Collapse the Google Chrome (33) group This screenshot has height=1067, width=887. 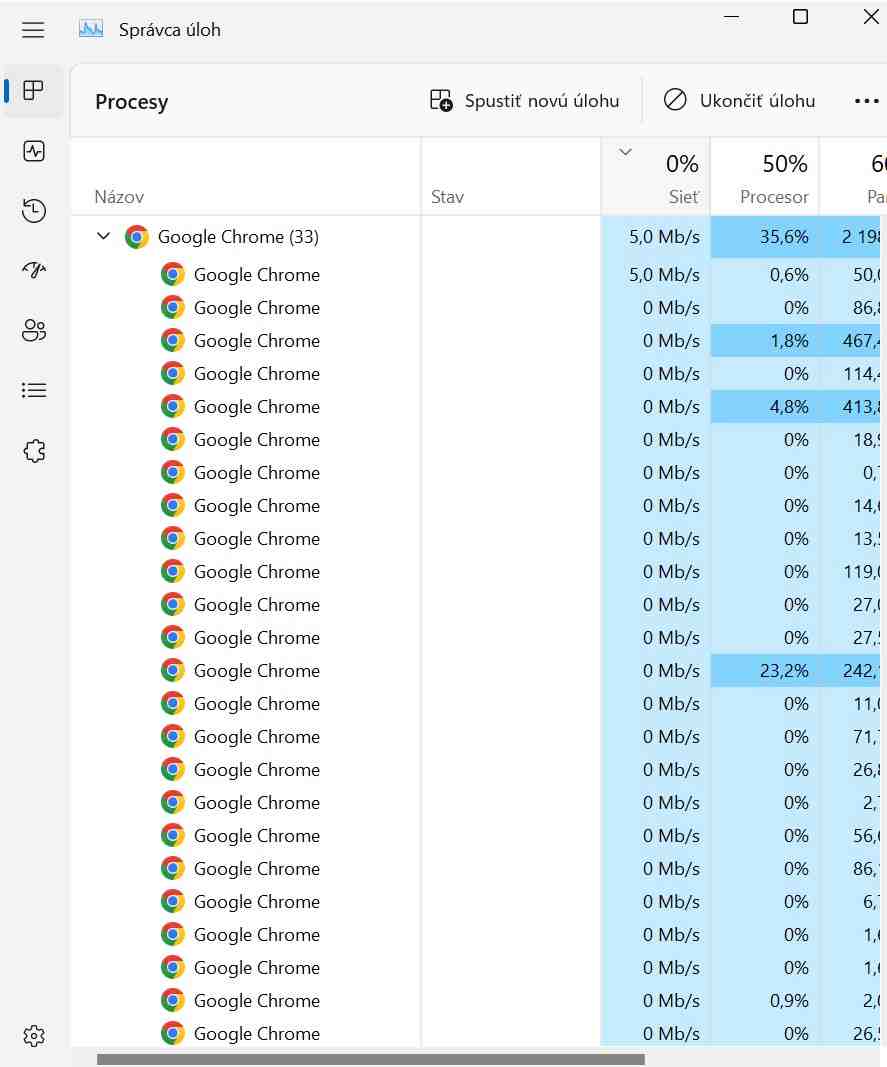(103, 236)
